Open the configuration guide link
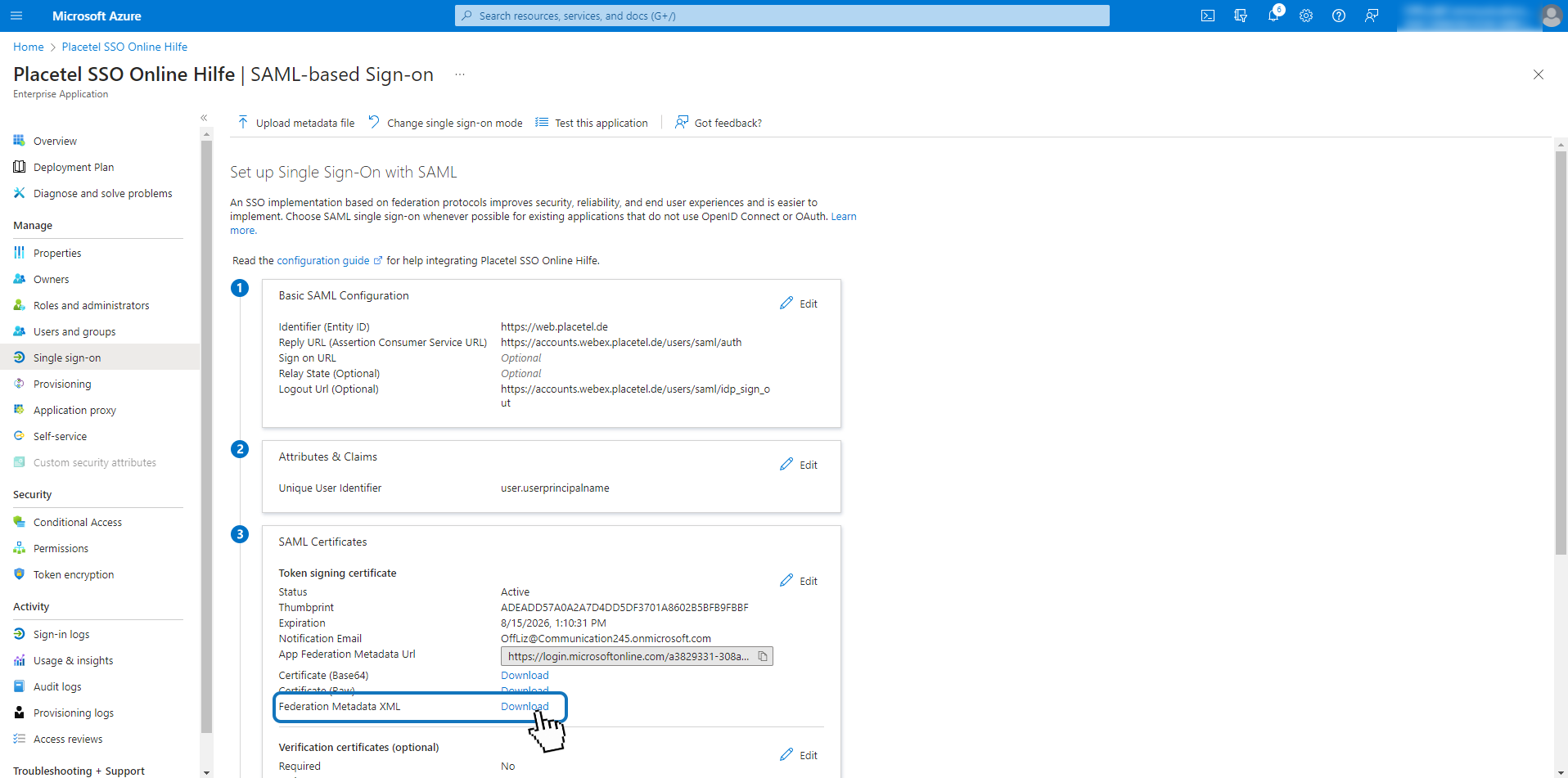Image resolution: width=1568 pixels, height=778 pixels. tap(329, 260)
